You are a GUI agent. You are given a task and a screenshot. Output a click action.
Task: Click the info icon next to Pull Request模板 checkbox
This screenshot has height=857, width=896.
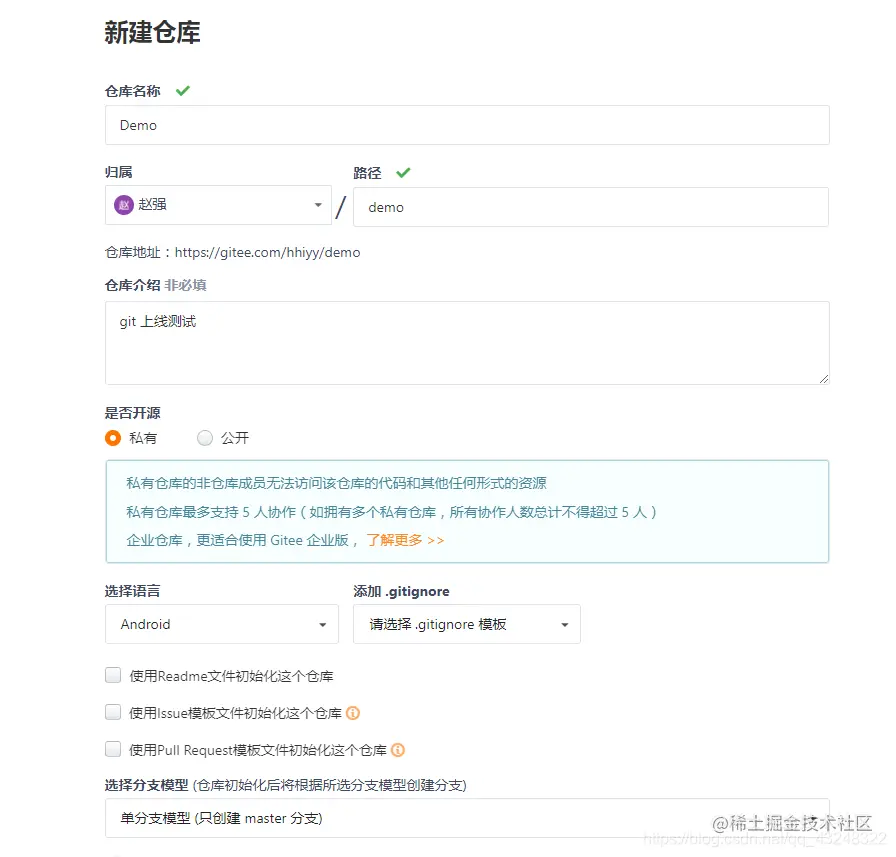point(398,750)
